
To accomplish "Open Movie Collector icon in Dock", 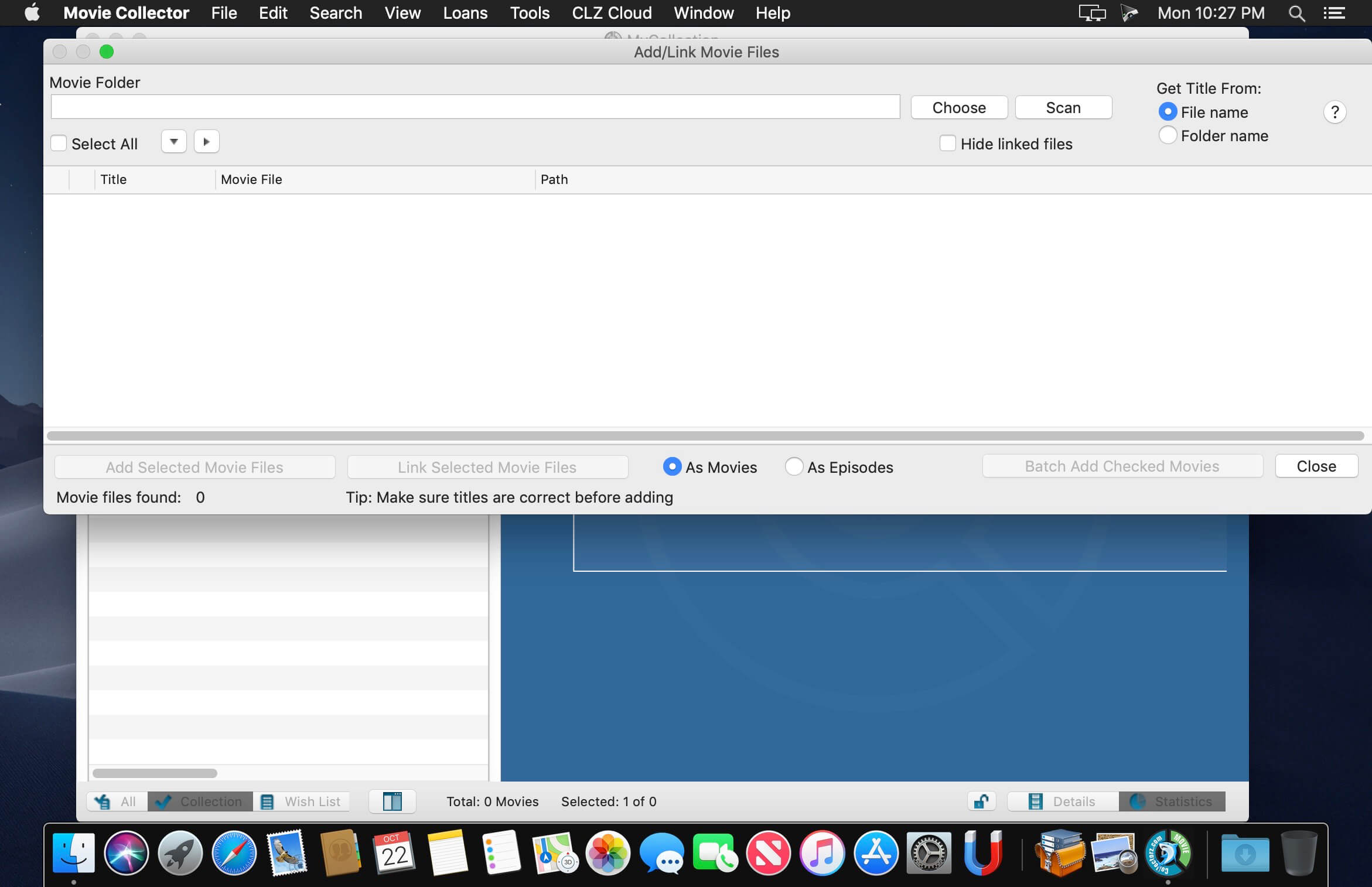I will tap(1168, 852).
